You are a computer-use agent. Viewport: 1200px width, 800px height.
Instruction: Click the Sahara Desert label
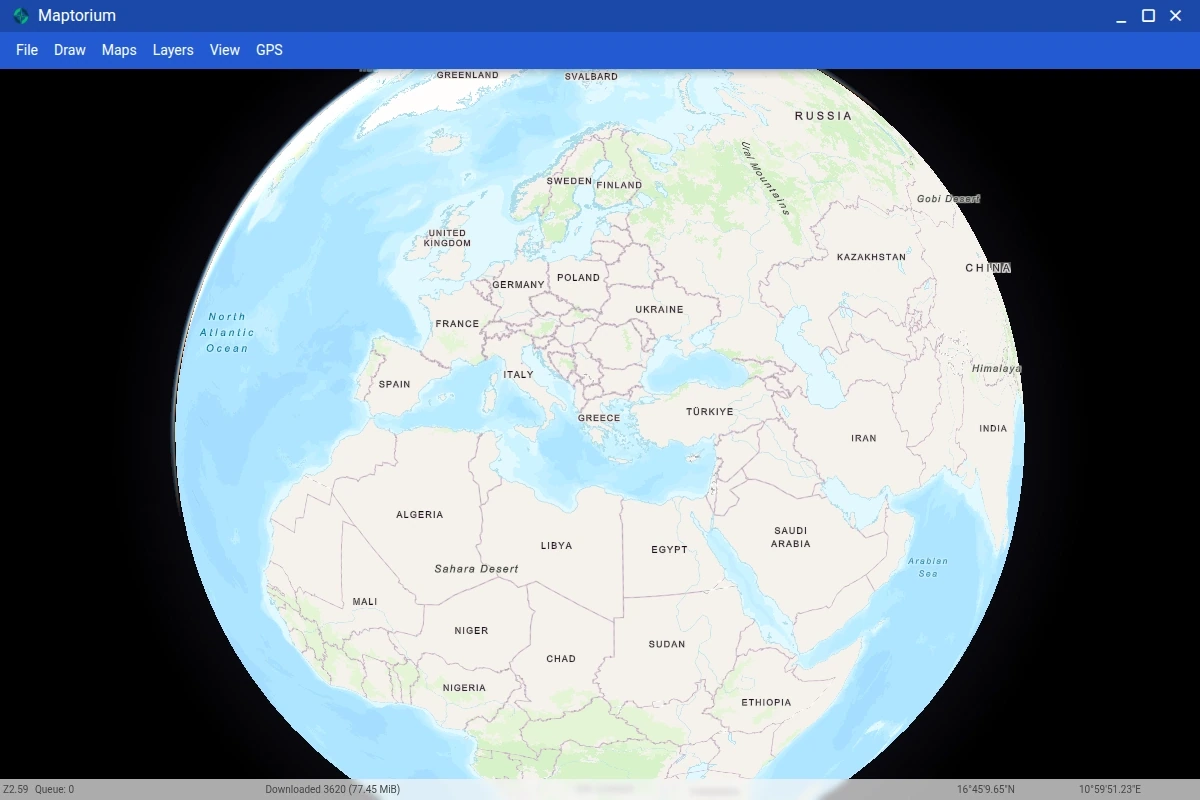tap(476, 569)
